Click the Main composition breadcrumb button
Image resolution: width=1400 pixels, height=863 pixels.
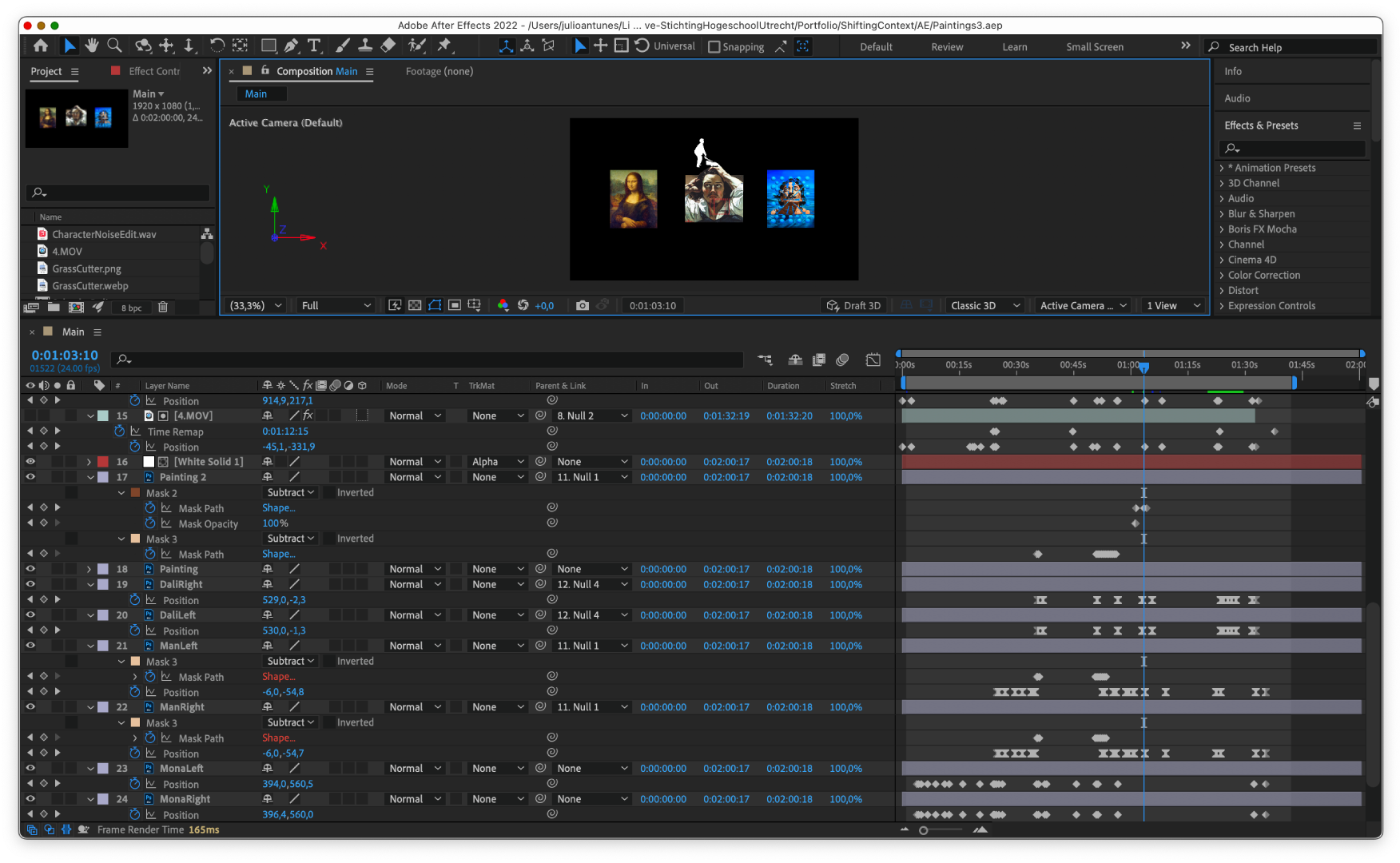click(261, 93)
